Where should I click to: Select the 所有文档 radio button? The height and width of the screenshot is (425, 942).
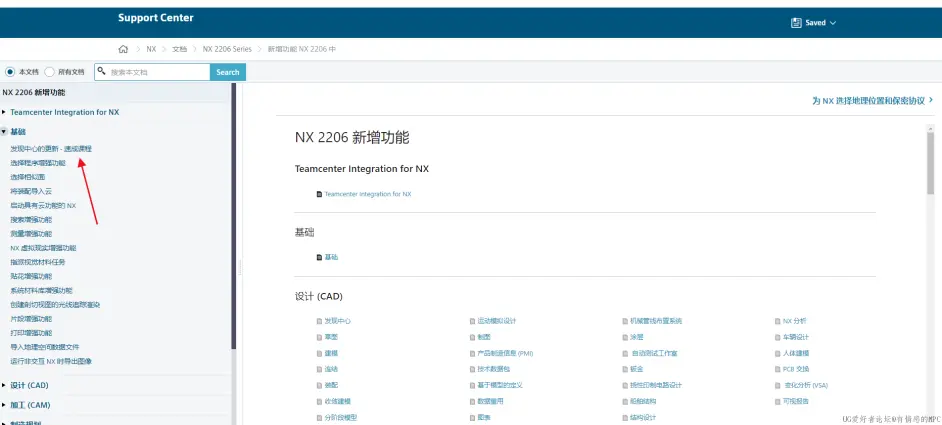[50, 72]
